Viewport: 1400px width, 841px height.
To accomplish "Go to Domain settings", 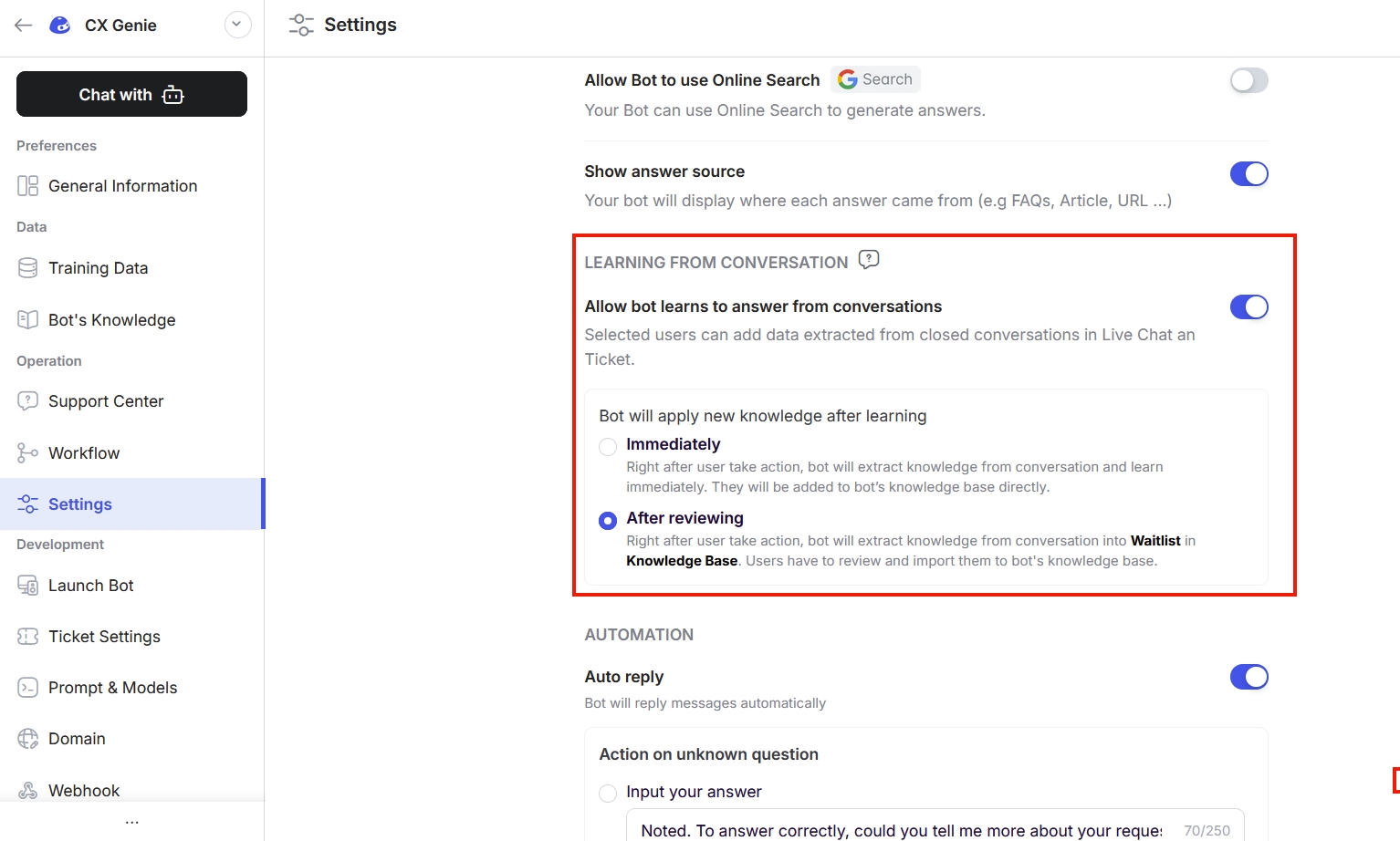I will [77, 739].
